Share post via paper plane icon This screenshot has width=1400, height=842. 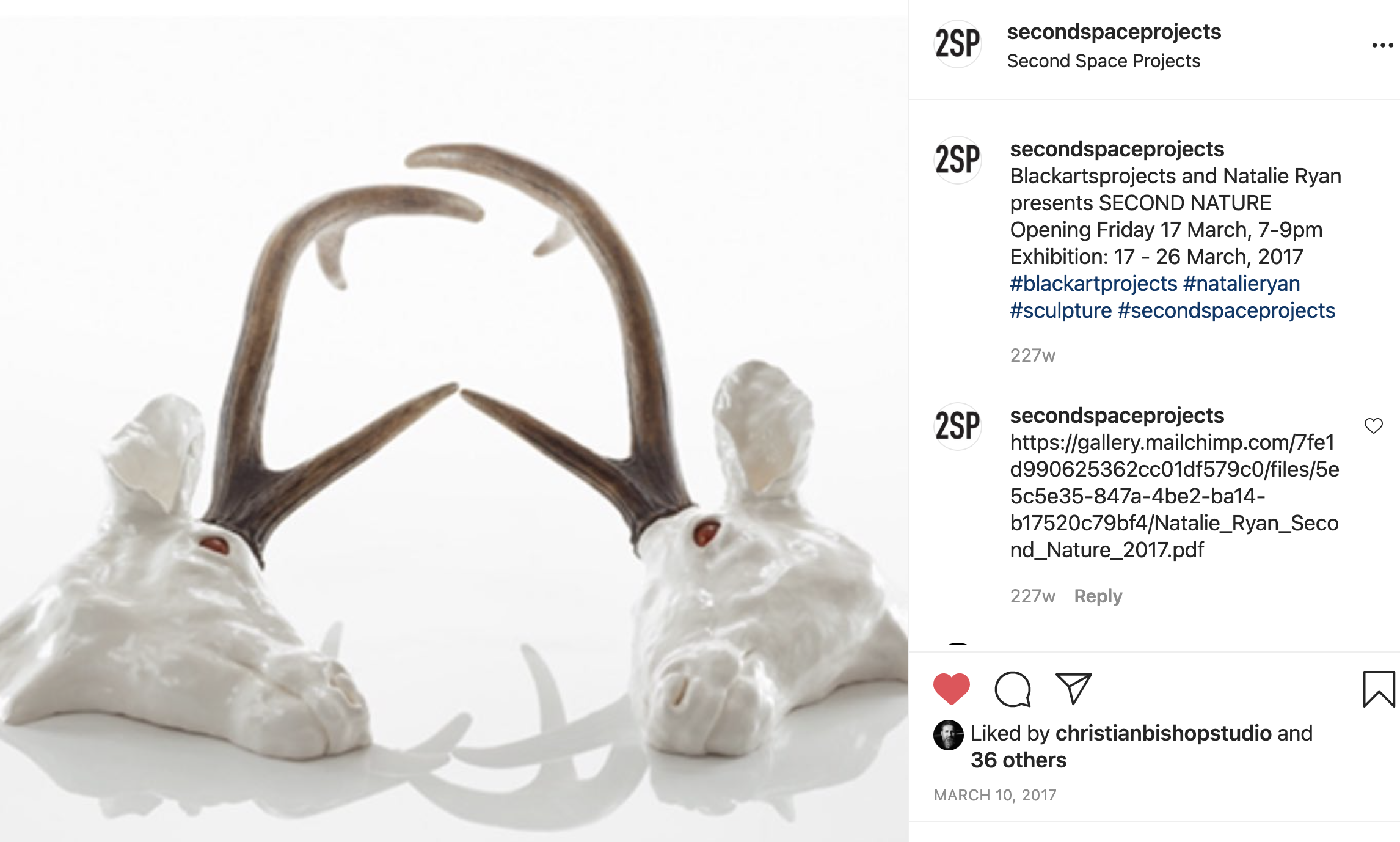tap(1073, 689)
